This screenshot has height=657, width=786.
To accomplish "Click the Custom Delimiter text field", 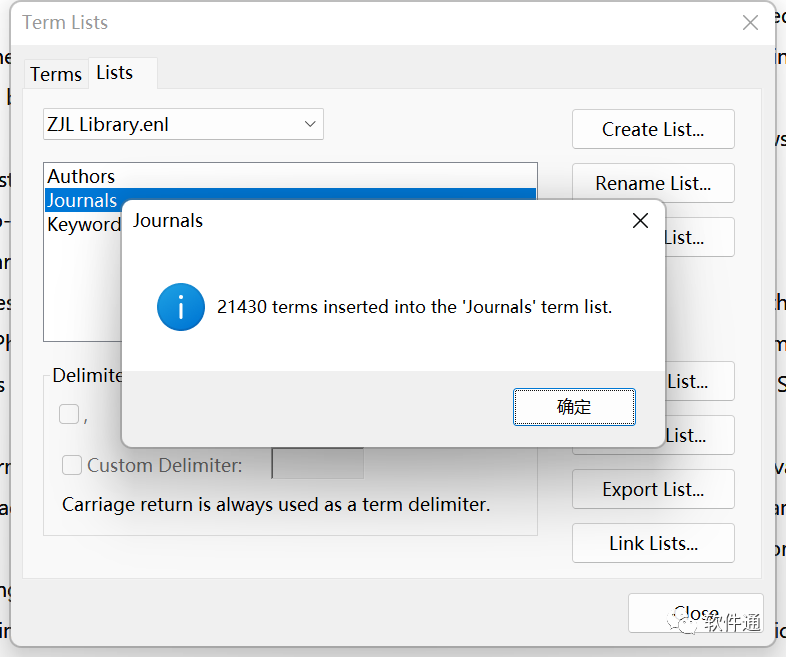I will click(317, 465).
